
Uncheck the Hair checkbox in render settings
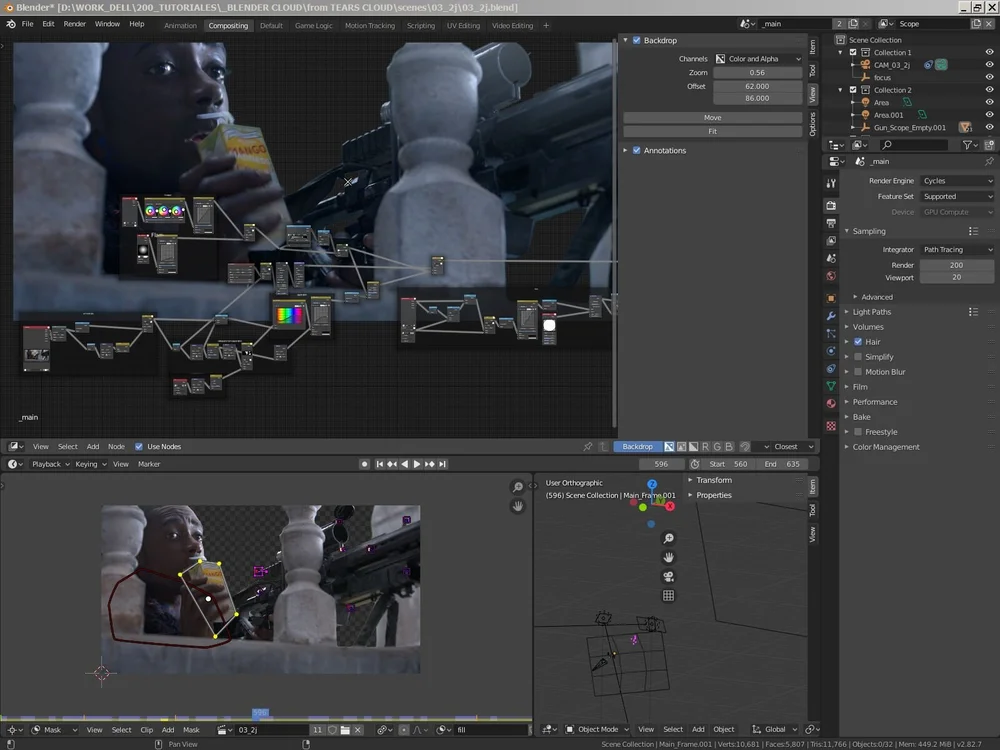(858, 342)
